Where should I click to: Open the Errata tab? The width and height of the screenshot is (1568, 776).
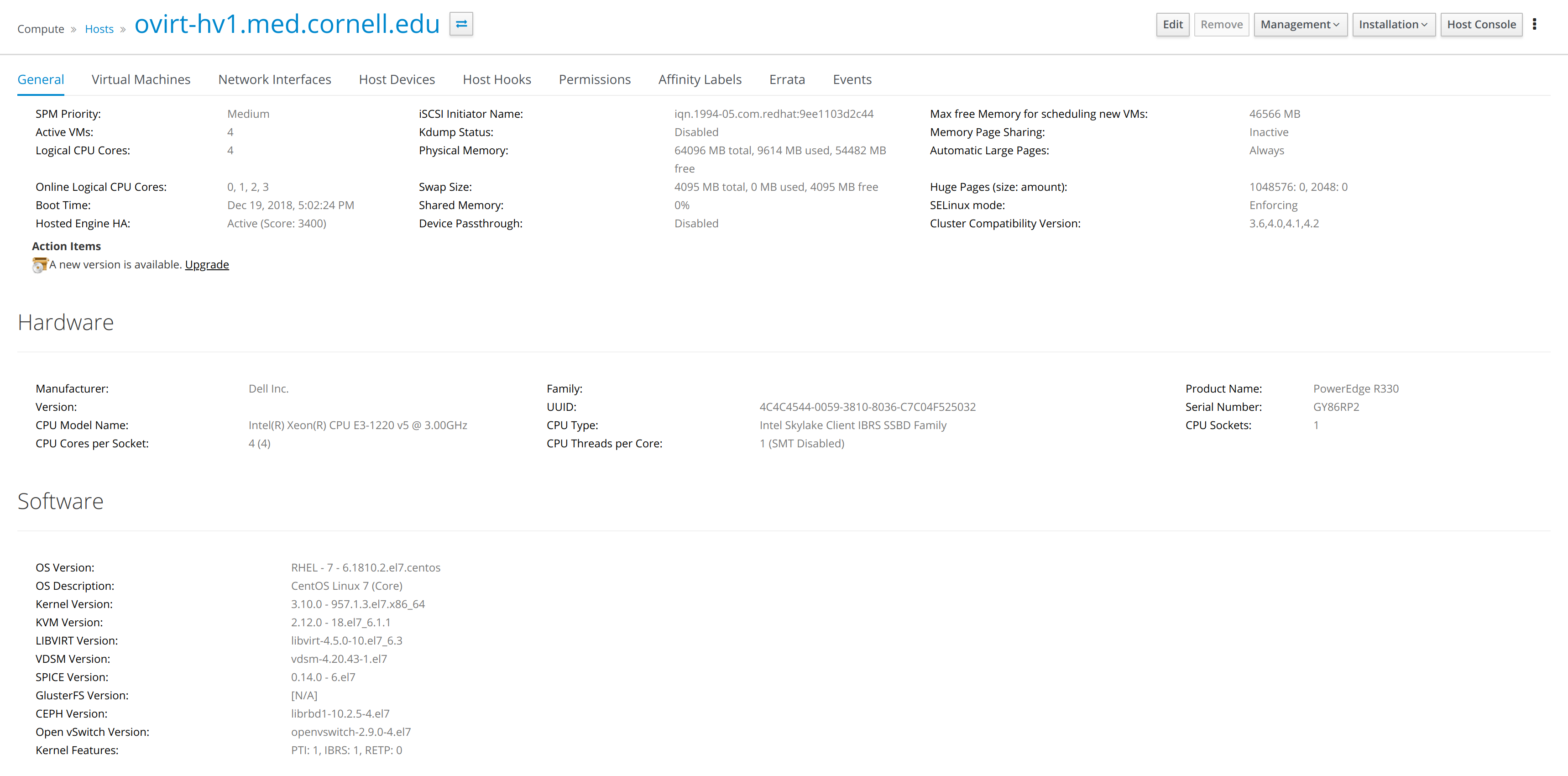pos(787,80)
